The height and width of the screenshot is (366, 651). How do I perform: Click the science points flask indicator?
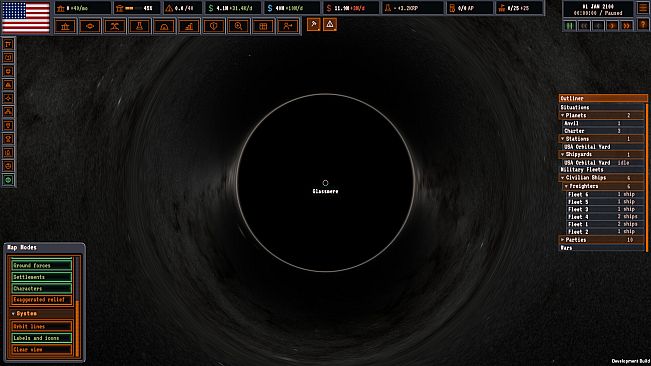coord(413,8)
